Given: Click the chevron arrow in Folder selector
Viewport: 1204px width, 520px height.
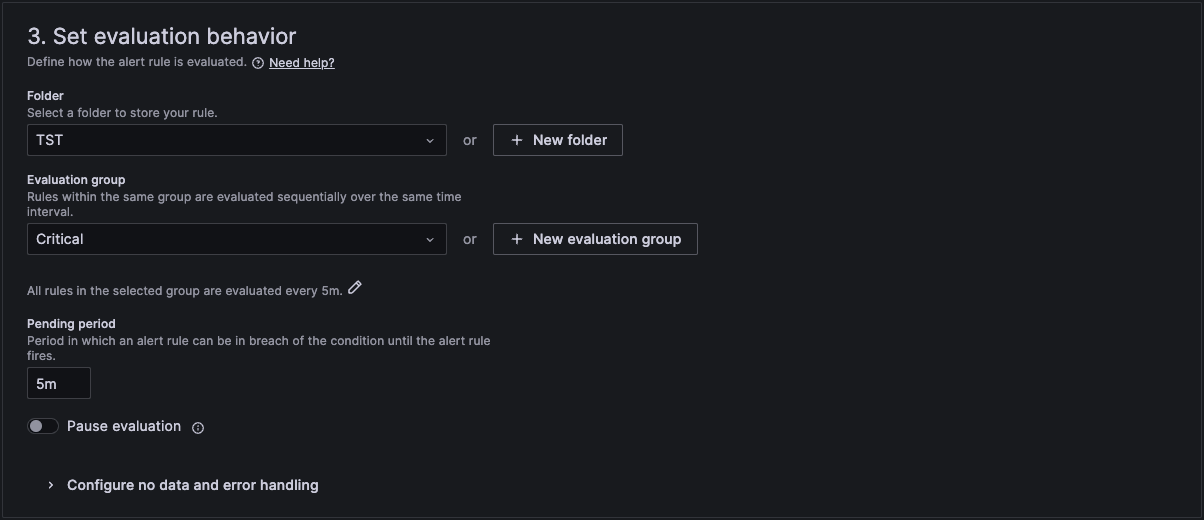Looking at the screenshot, I should pos(430,141).
